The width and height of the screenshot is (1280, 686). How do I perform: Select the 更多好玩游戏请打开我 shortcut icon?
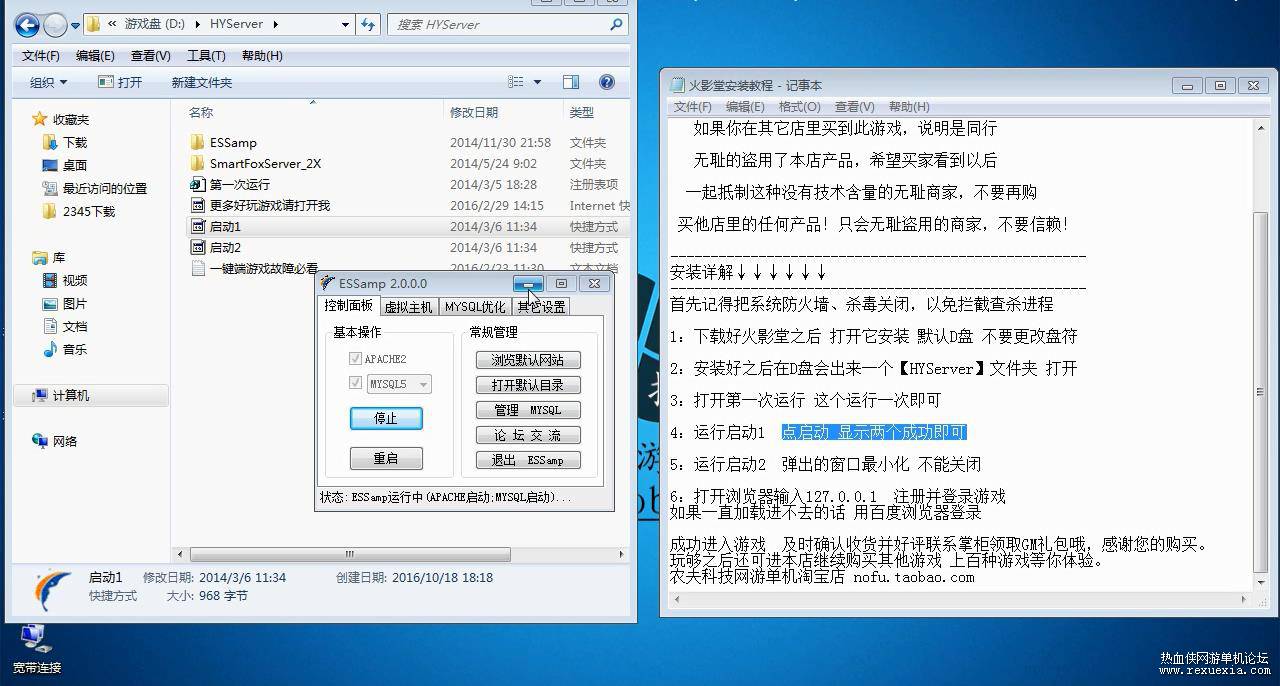coord(197,205)
